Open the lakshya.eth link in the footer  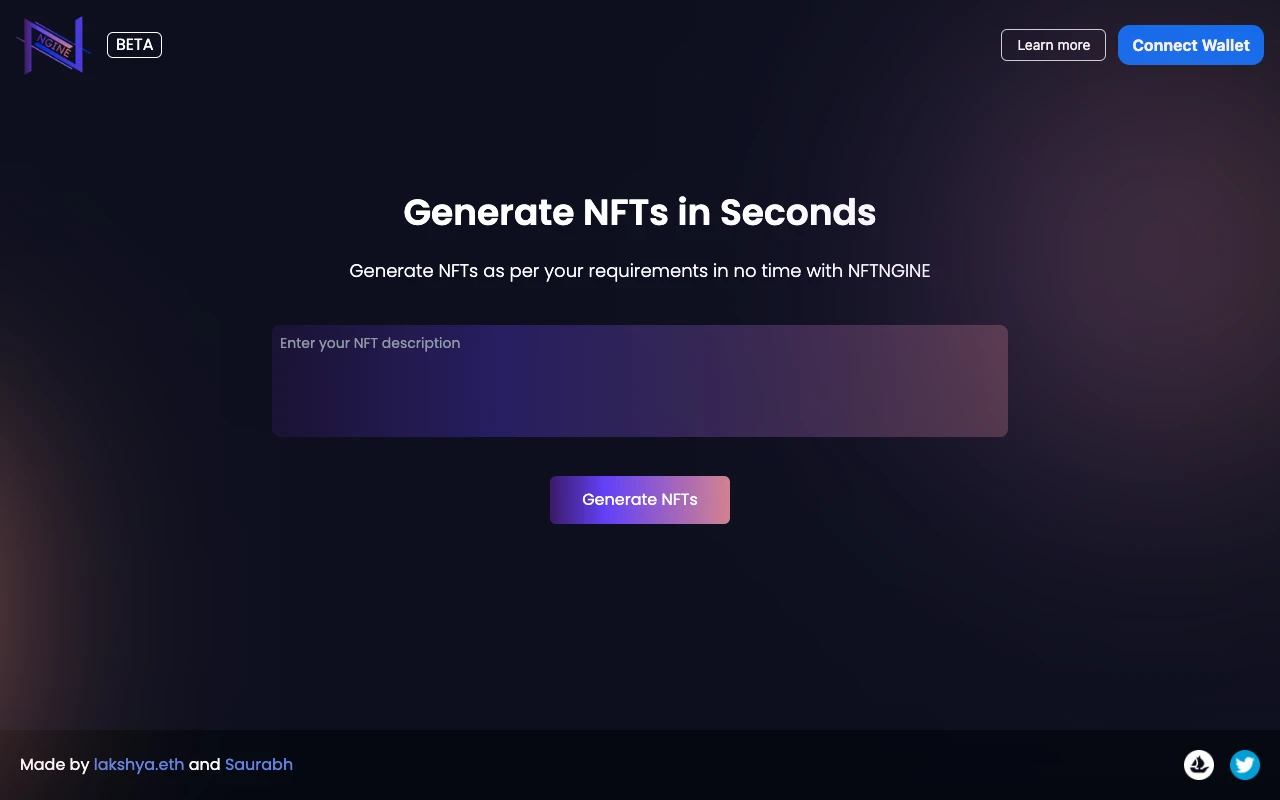click(x=139, y=764)
